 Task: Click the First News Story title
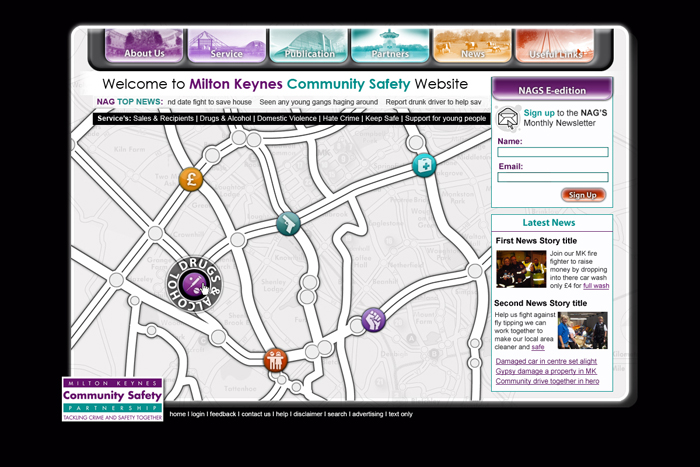(536, 241)
